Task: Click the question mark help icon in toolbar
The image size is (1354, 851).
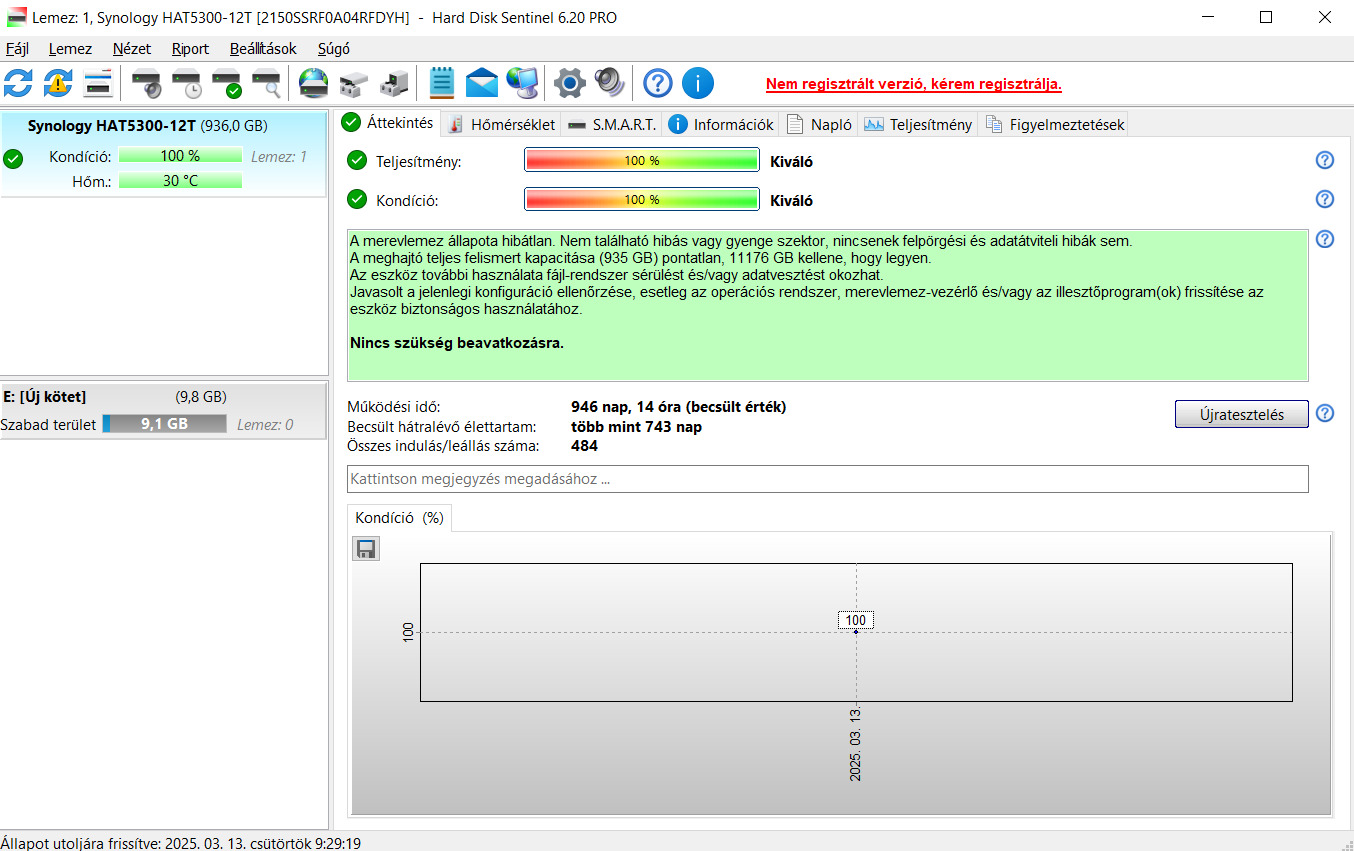Action: 657,83
